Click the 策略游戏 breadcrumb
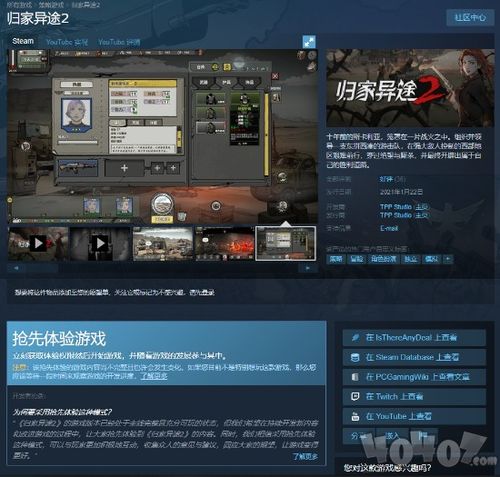The height and width of the screenshot is (477, 500). pos(51,5)
